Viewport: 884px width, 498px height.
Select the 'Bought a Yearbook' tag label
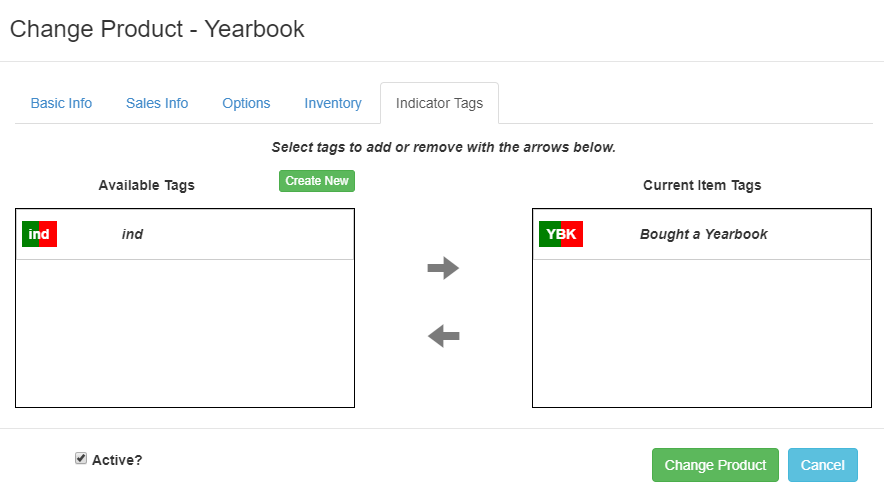click(x=704, y=234)
